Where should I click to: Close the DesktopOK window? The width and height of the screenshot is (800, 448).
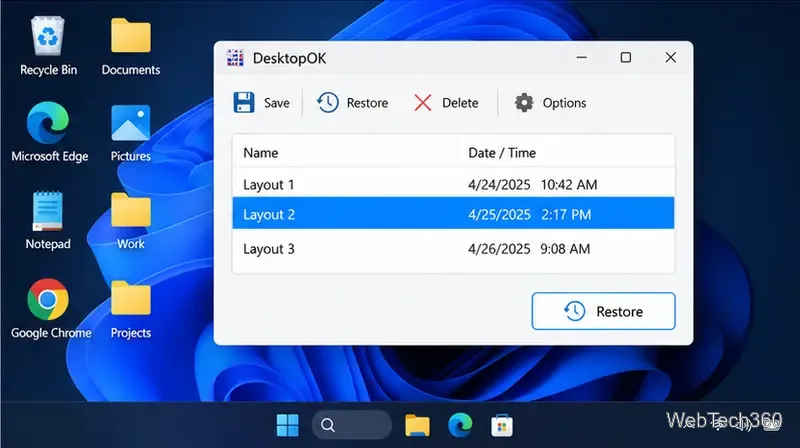pyautogui.click(x=670, y=58)
